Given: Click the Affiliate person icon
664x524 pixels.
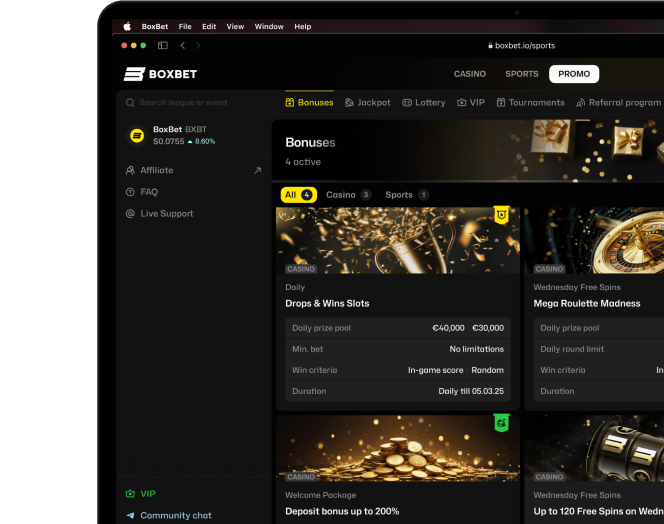Looking at the screenshot, I should click(x=130, y=170).
